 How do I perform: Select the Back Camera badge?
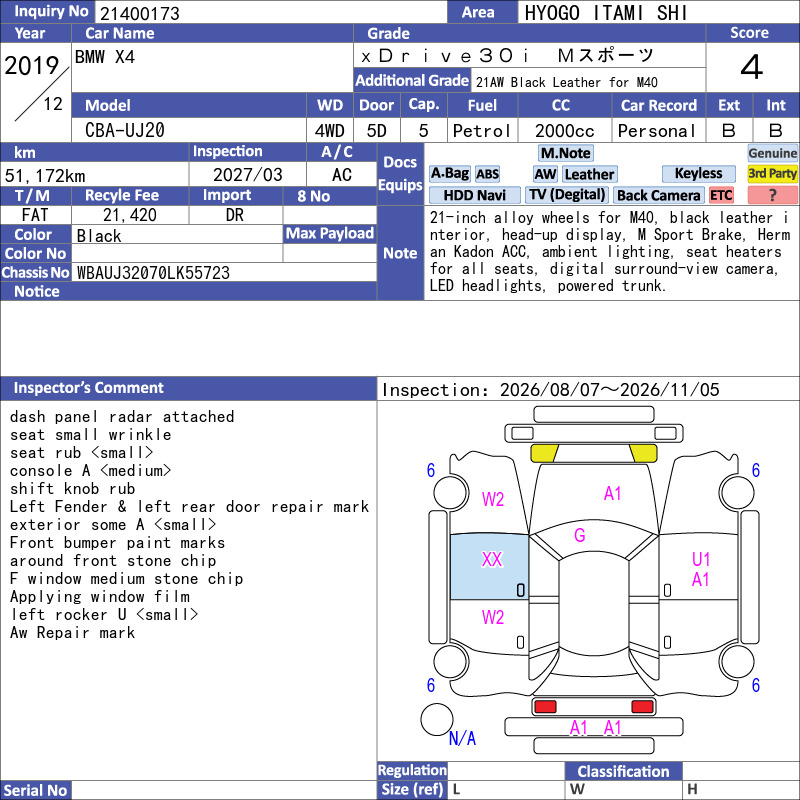pos(659,195)
